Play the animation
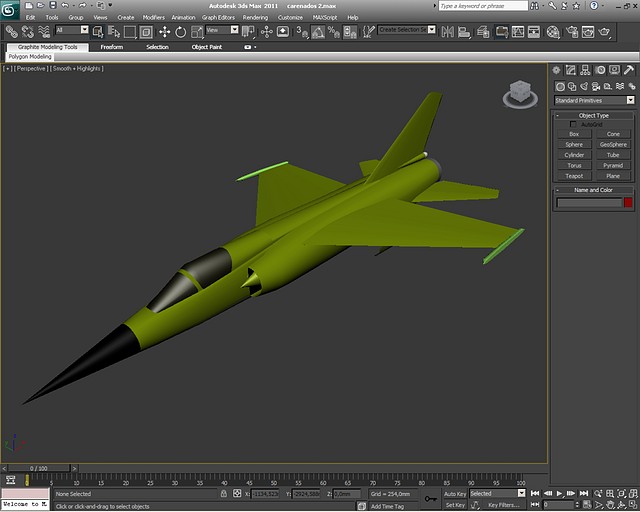Viewport: 640px width, 512px height. point(559,494)
